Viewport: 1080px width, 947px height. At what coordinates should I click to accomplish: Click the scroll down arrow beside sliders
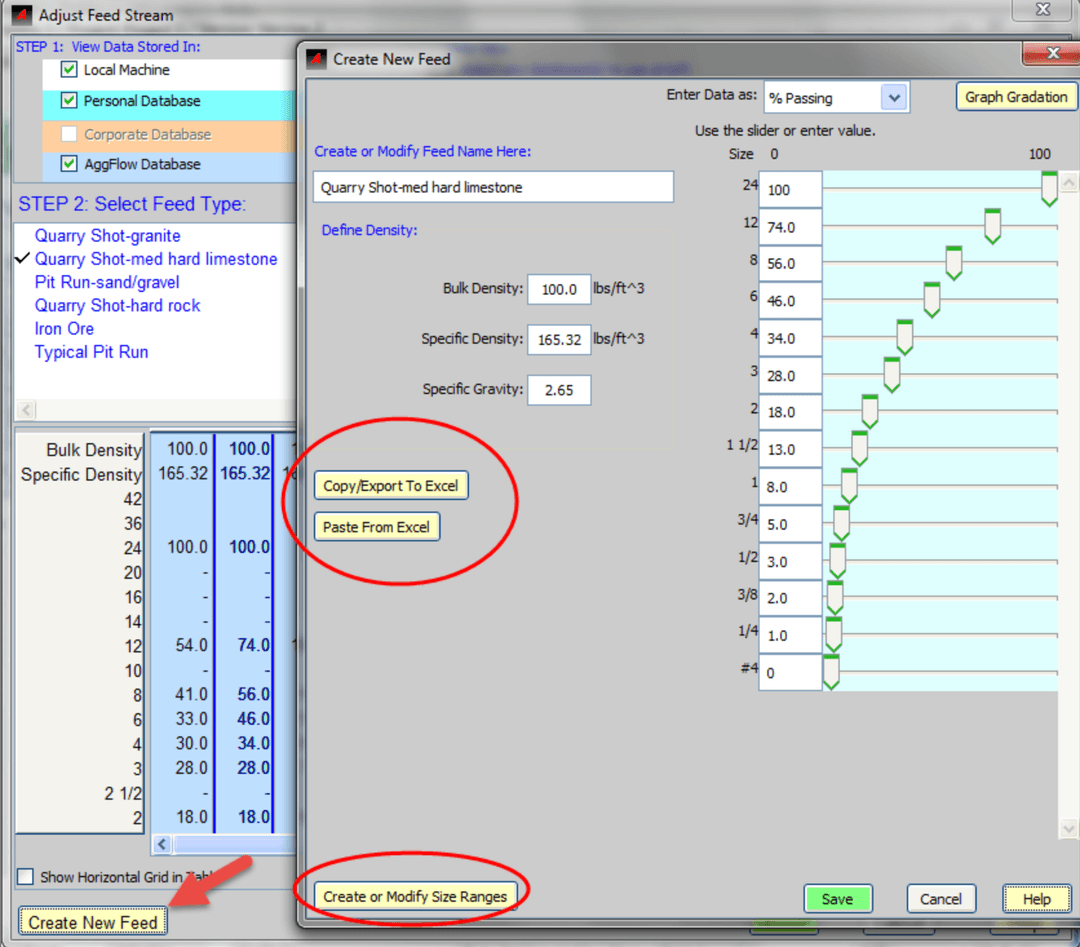coord(1068,829)
